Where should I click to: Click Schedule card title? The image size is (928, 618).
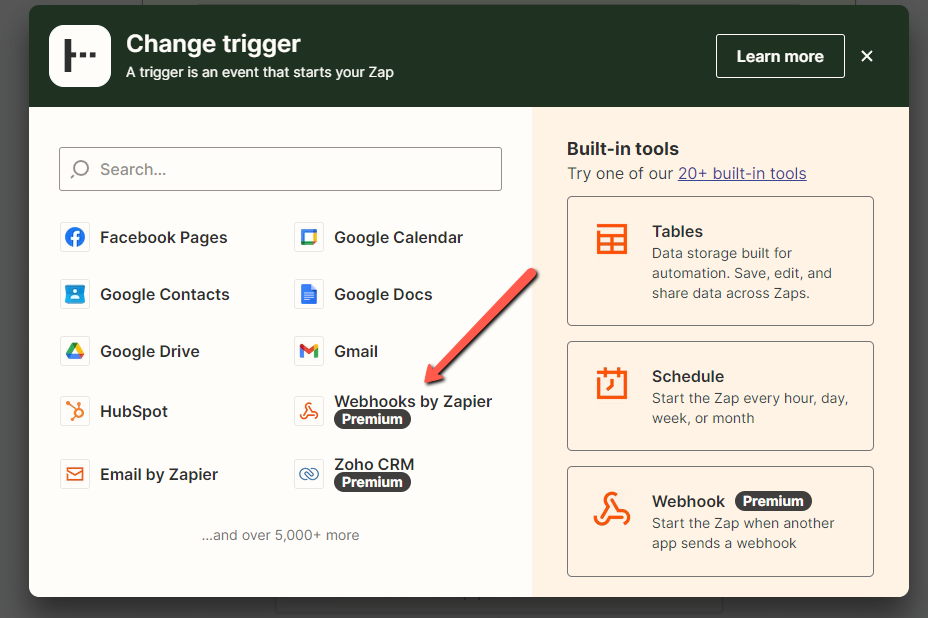click(x=688, y=376)
